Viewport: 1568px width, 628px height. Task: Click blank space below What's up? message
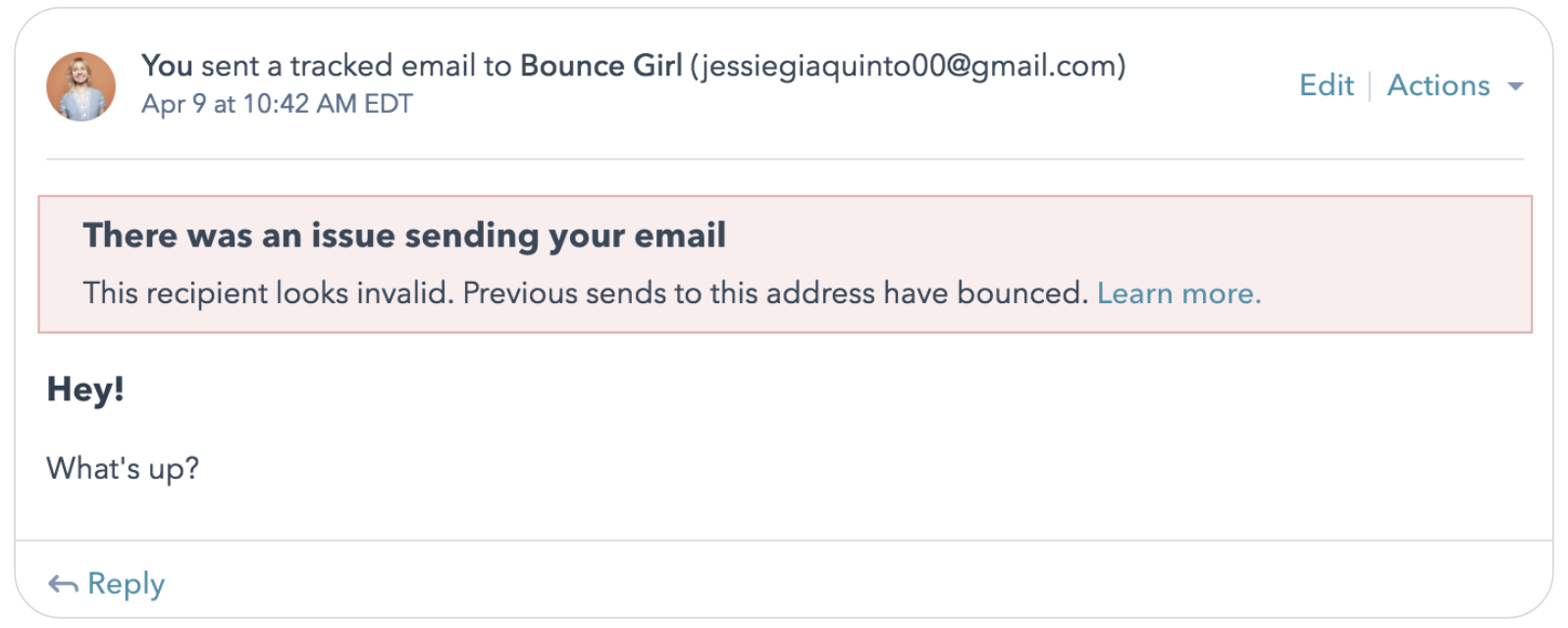[x=785, y=510]
